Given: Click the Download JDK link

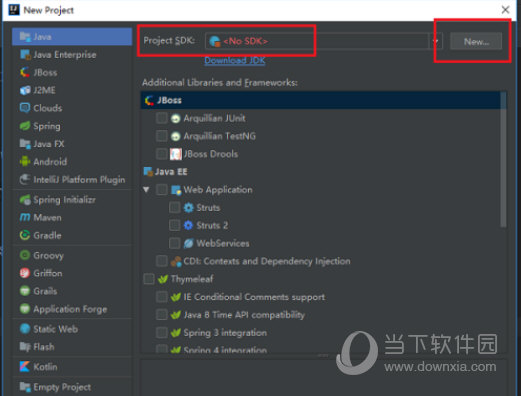Looking at the screenshot, I should point(235,60).
